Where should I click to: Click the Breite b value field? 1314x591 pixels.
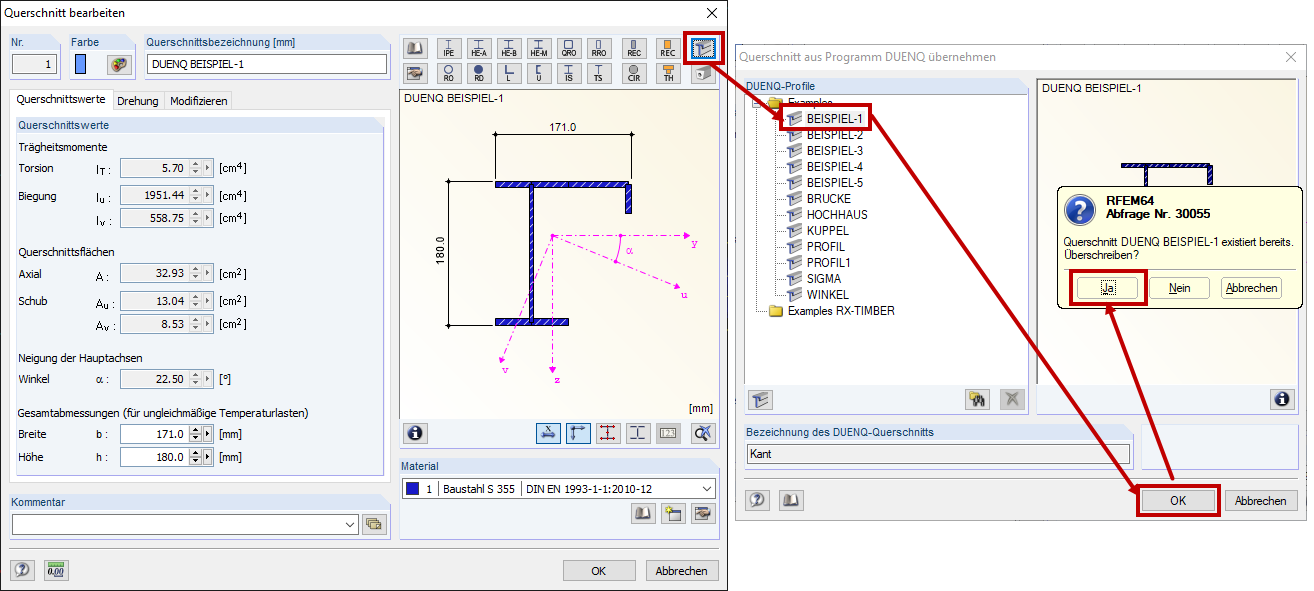pos(153,434)
